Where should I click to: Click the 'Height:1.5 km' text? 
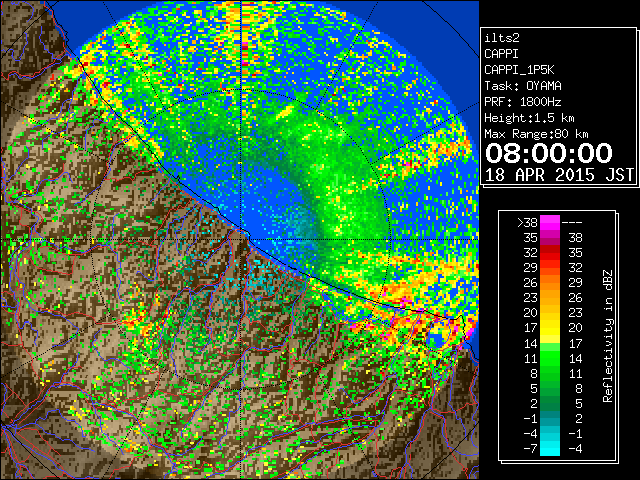[x=529, y=118]
